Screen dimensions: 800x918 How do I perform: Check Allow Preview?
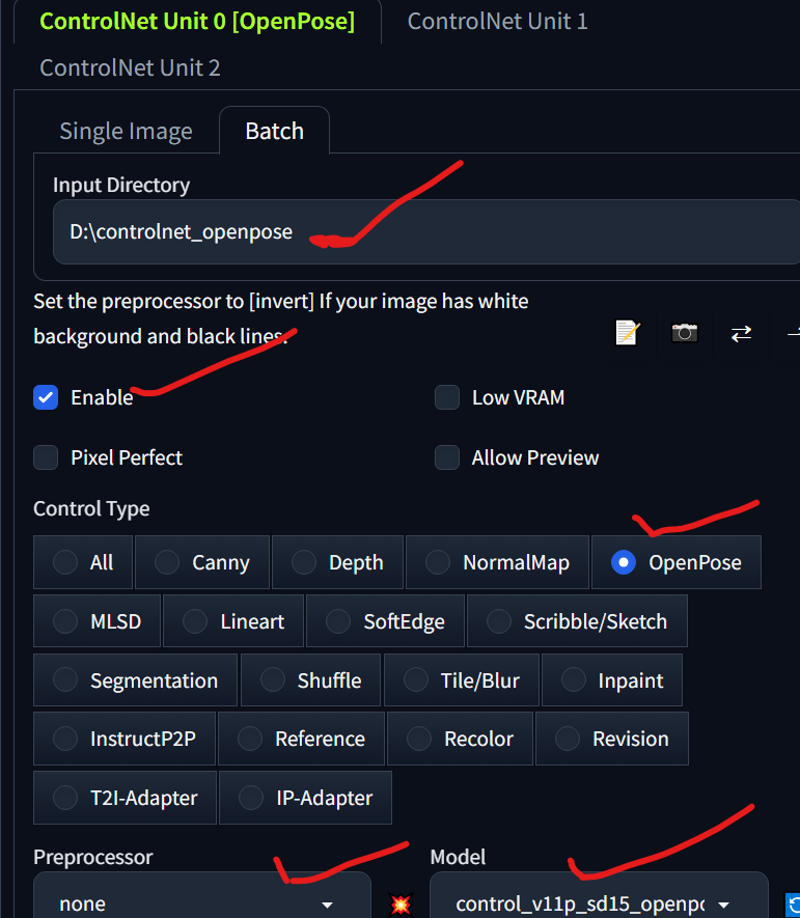447,457
